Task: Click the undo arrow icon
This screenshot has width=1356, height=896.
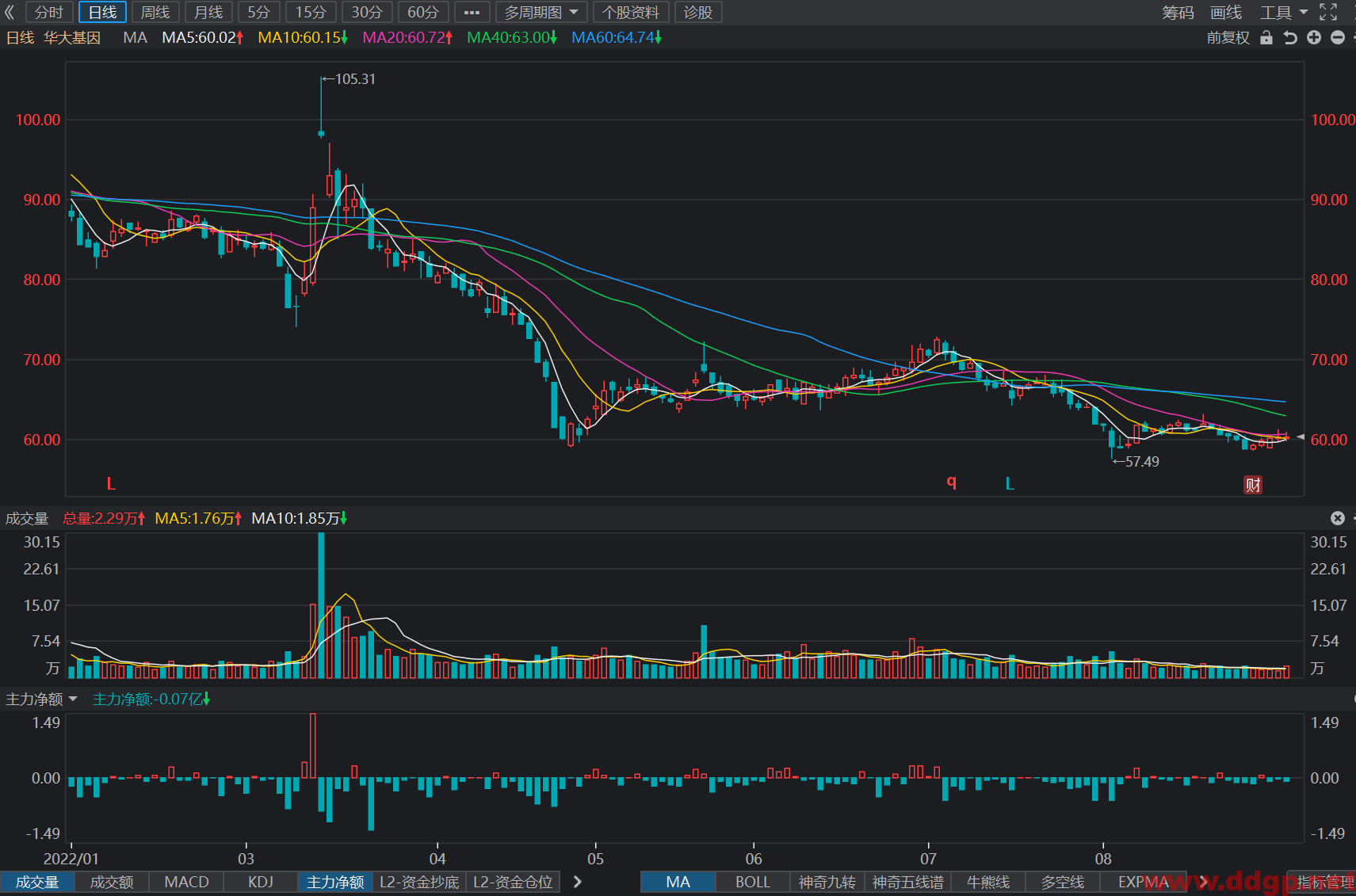Action: (1290, 37)
